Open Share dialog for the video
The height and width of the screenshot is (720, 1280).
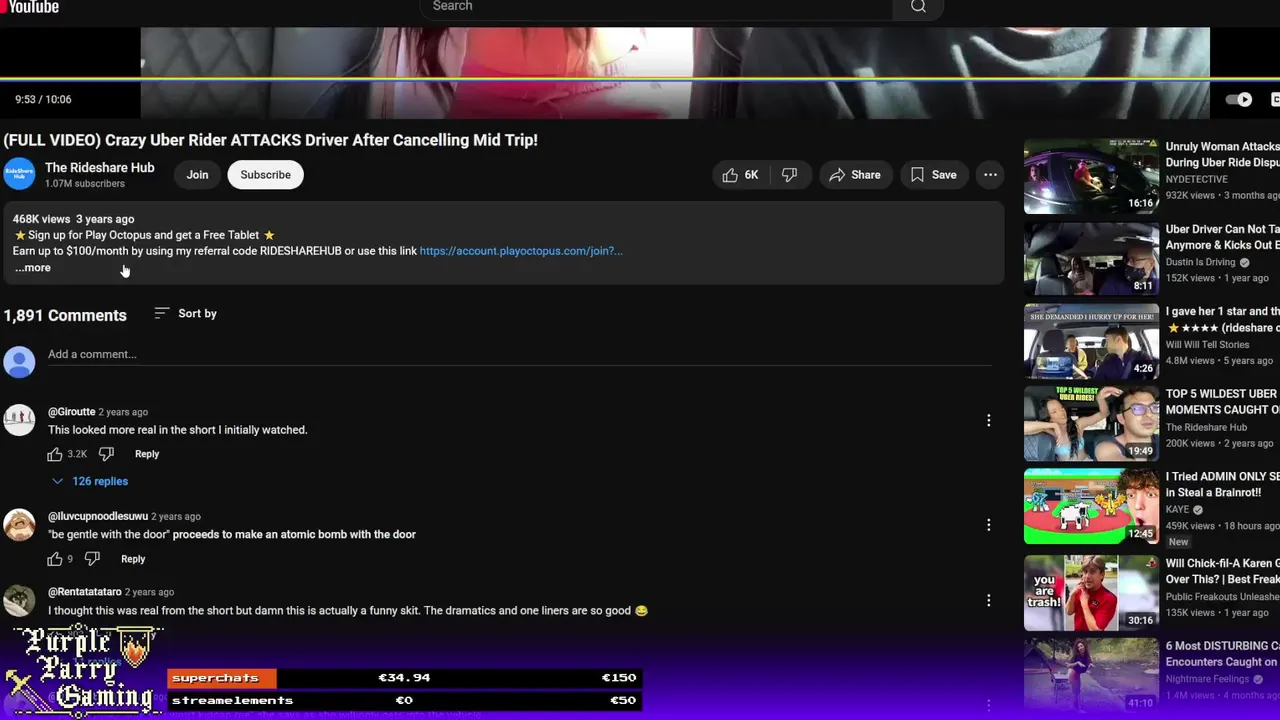(855, 175)
